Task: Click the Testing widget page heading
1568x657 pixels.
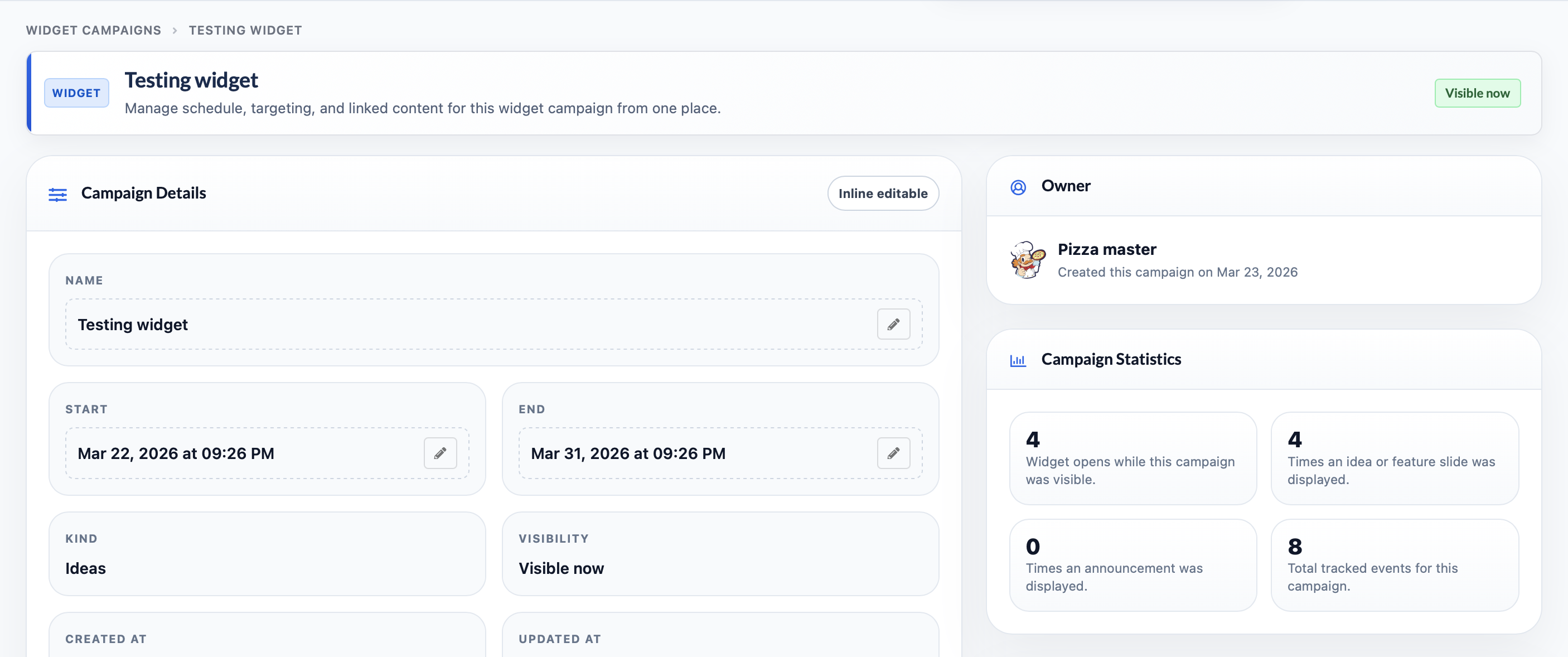Action: click(191, 80)
